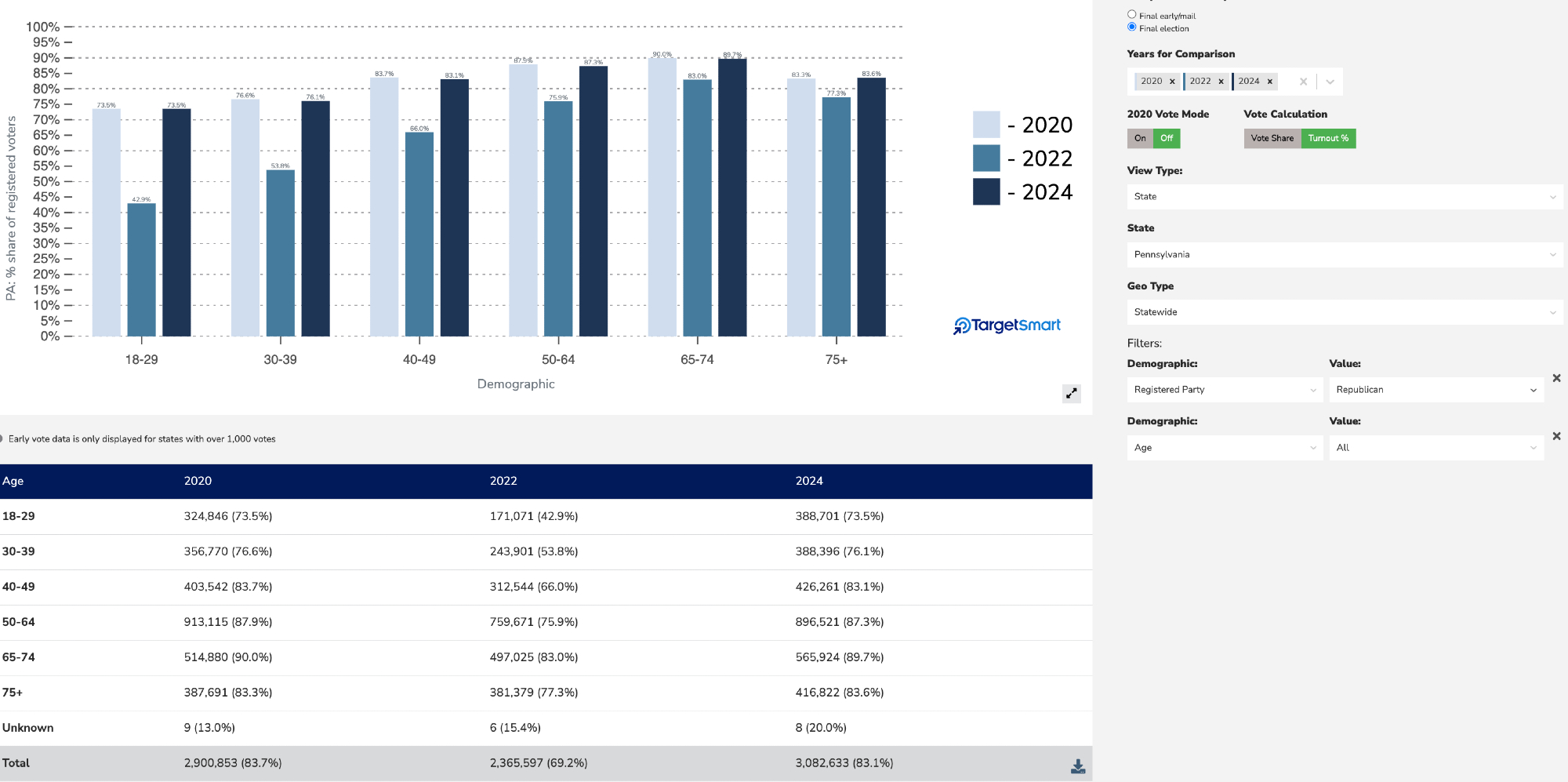
Task: Select the Final early/mail radio option
Action: (1131, 14)
